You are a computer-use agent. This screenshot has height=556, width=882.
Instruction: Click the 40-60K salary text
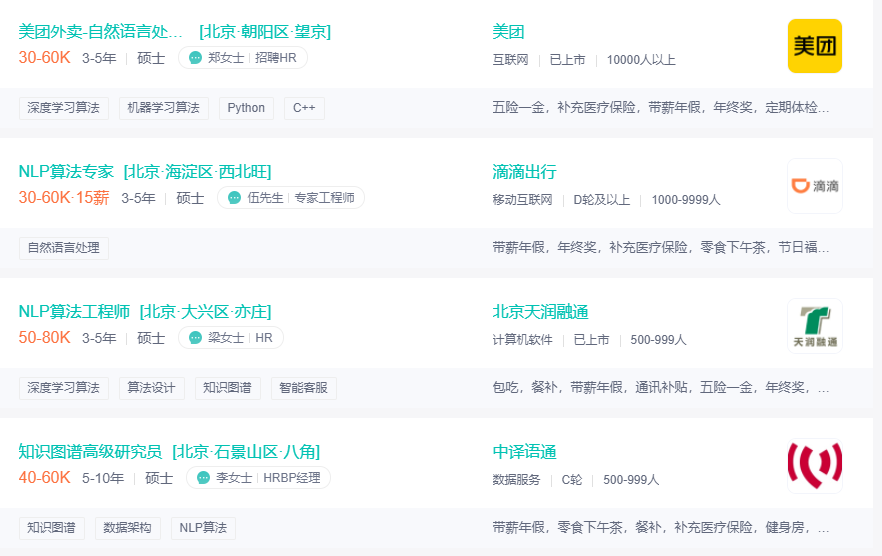pyautogui.click(x=44, y=478)
